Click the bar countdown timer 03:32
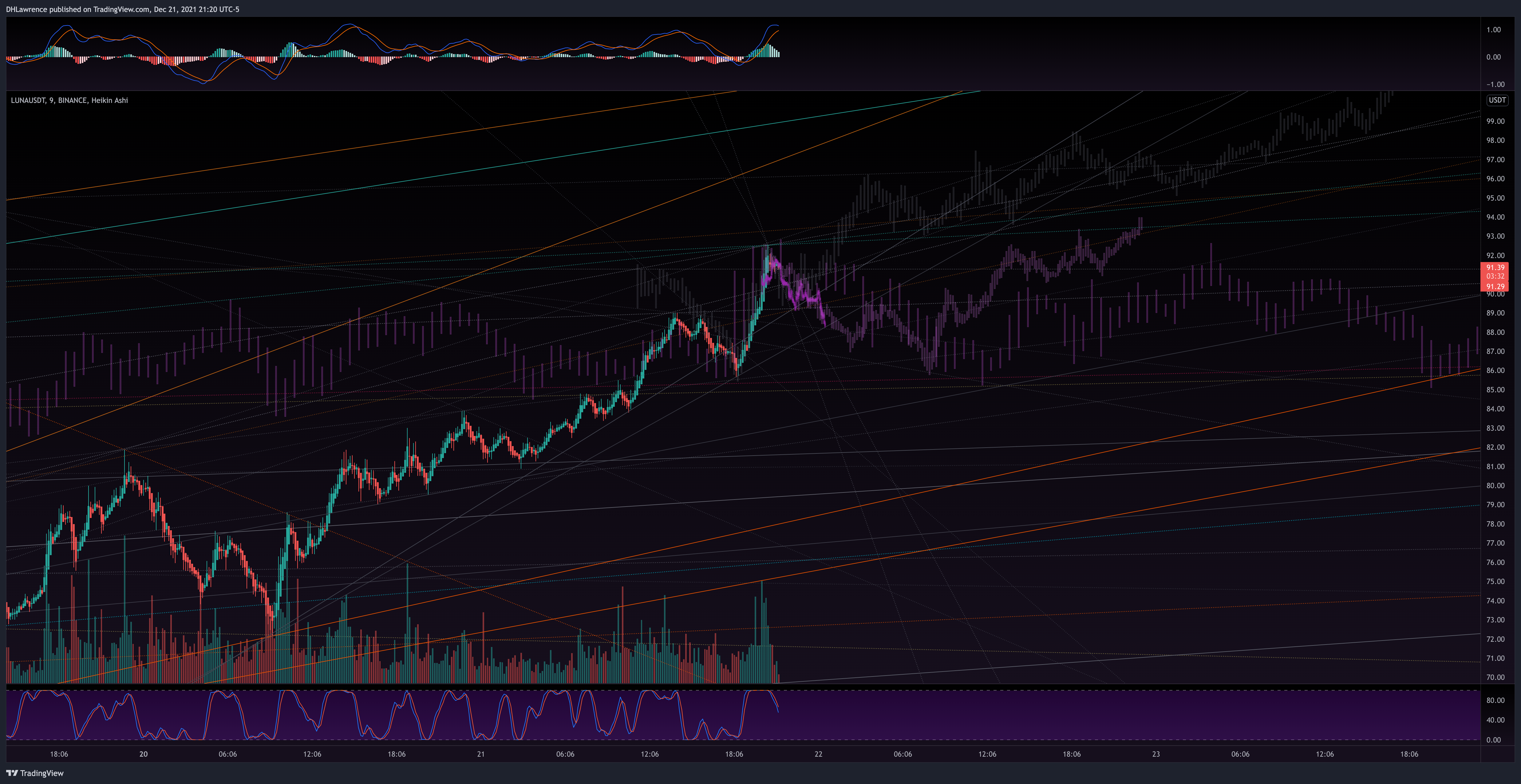Viewport: 1521px width, 784px height. (1495, 276)
